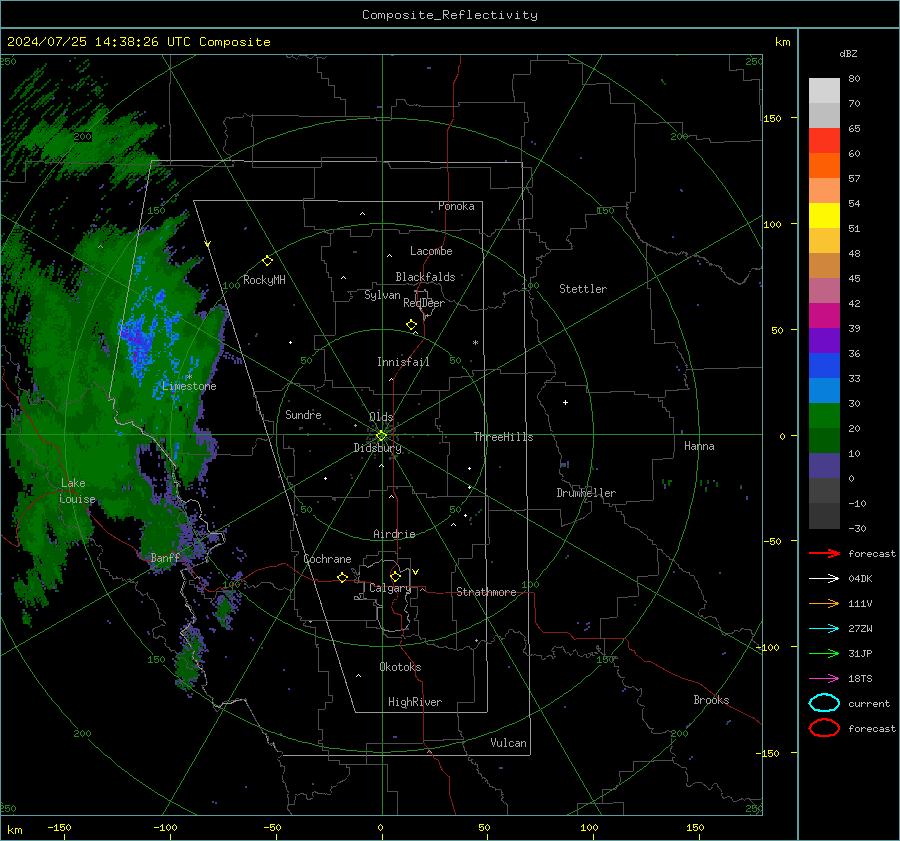Screen dimensions: 900x841
Task: Click the magenta 39 dBZ color swatch
Action: coord(824,315)
